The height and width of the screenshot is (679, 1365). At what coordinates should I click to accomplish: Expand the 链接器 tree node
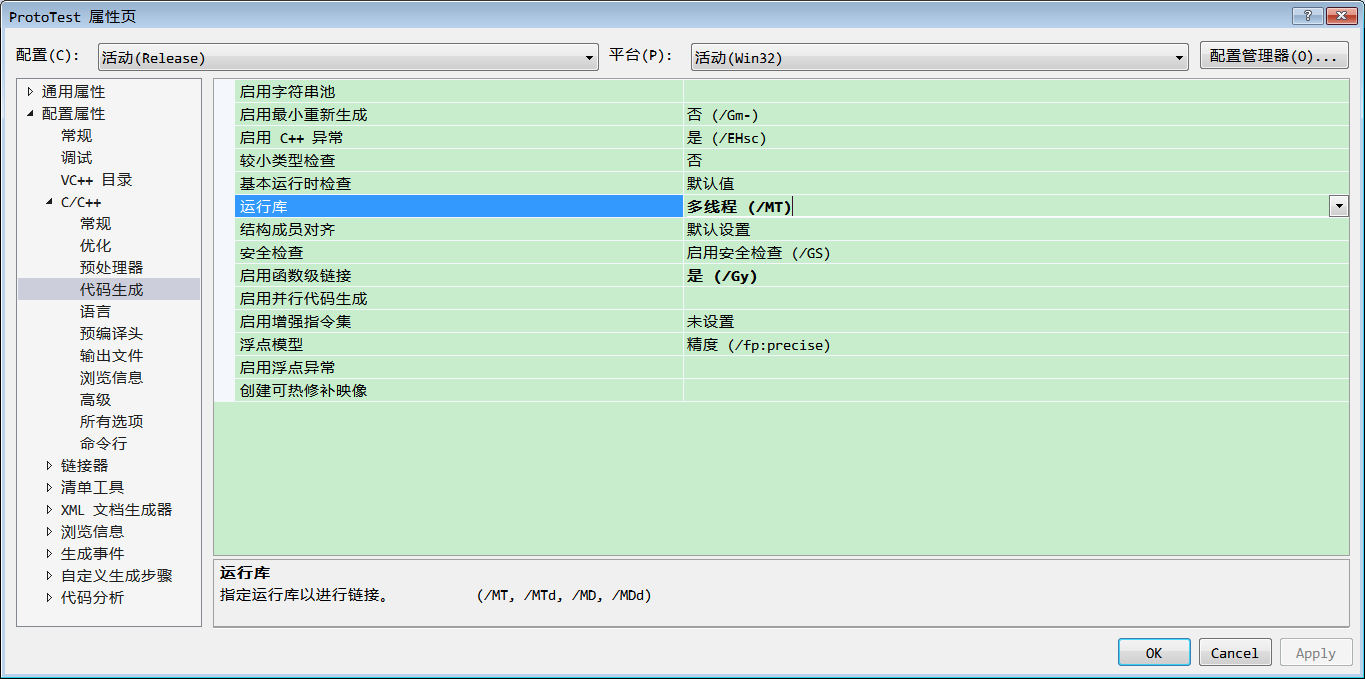(x=50, y=466)
